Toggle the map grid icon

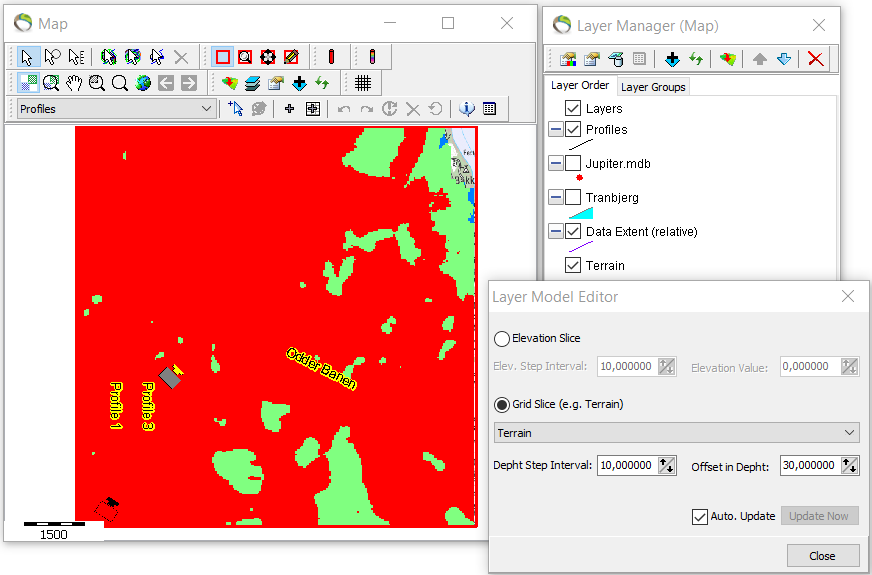(363, 83)
